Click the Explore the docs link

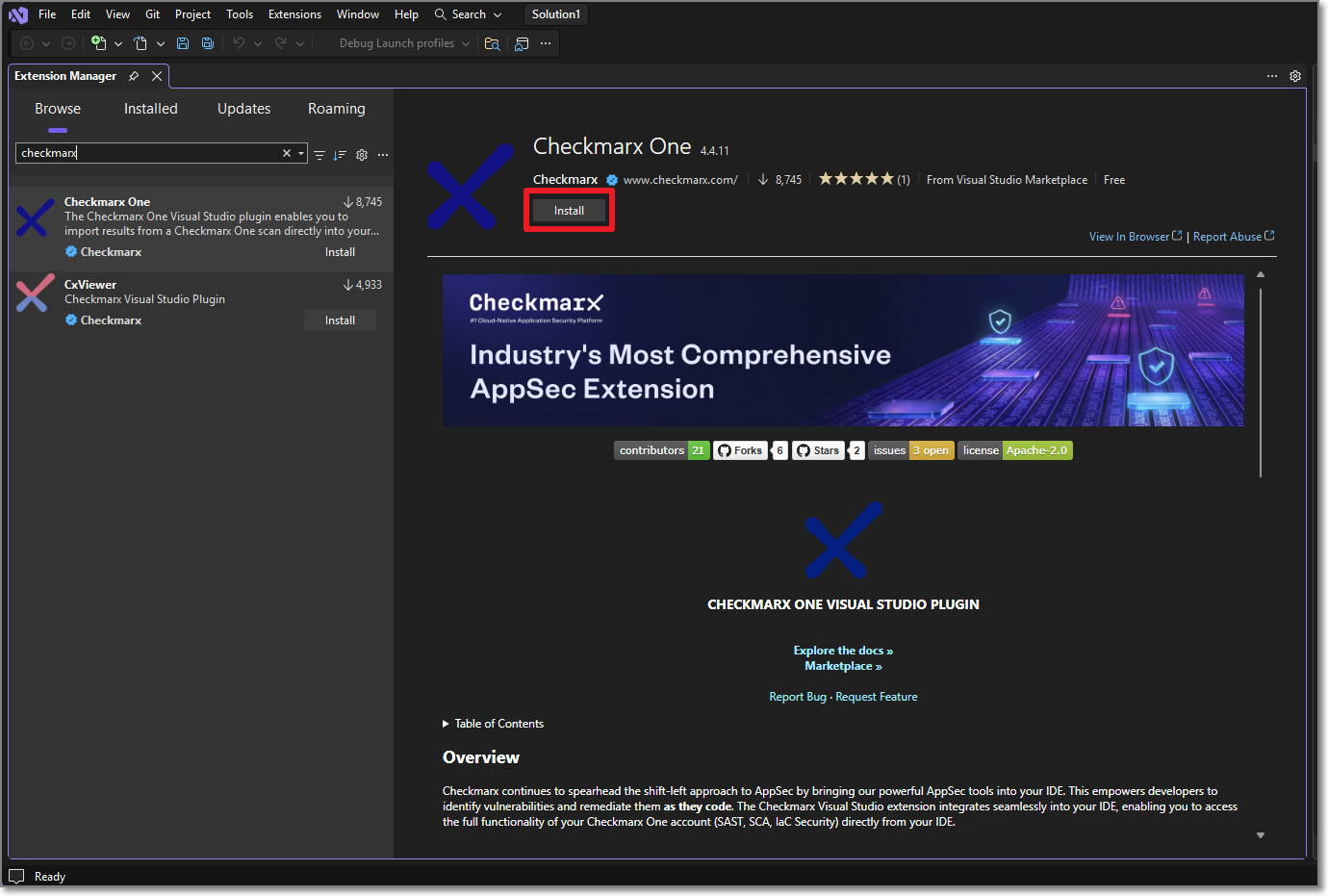point(843,651)
